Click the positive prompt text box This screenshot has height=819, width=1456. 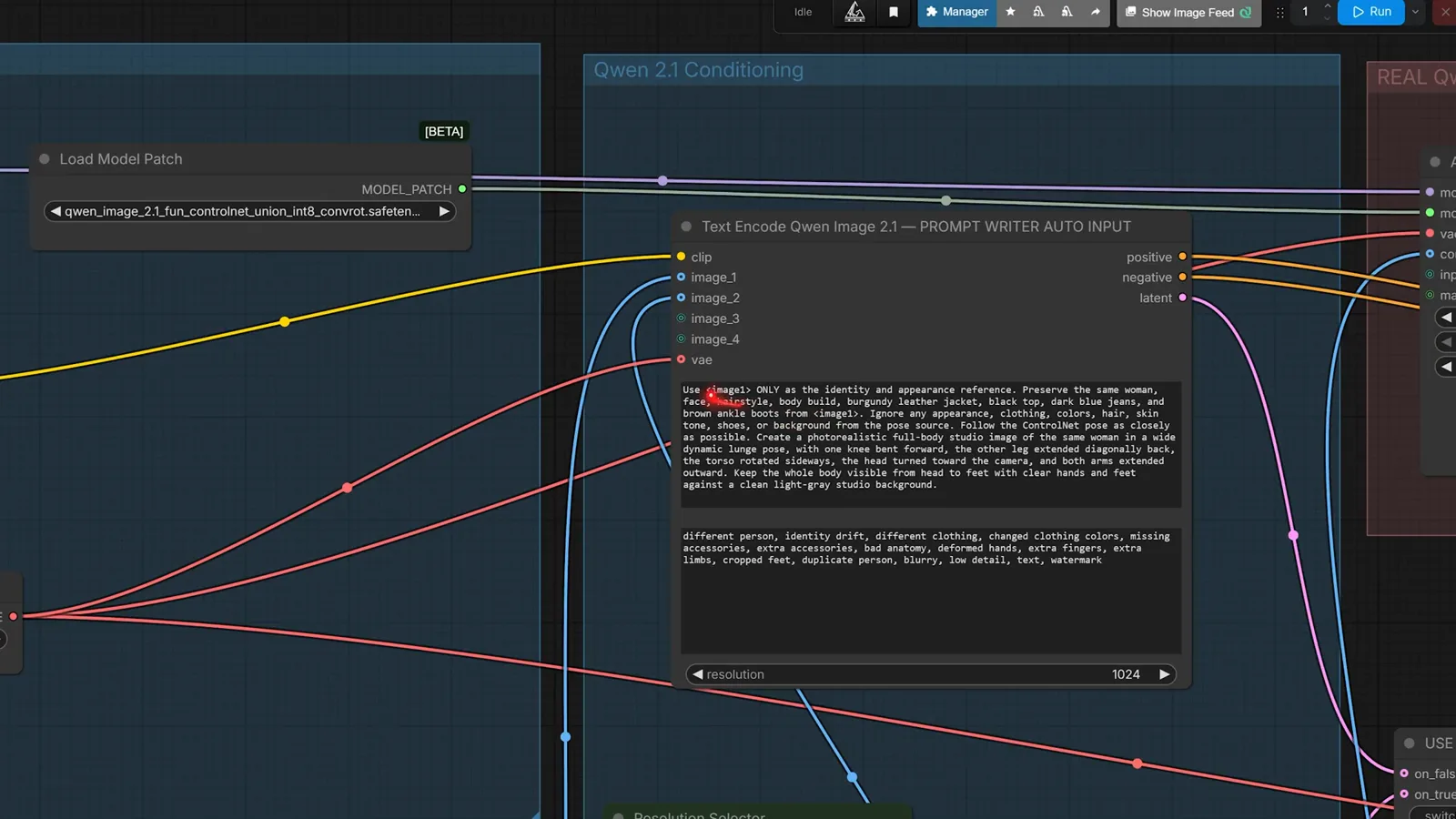click(x=931, y=444)
